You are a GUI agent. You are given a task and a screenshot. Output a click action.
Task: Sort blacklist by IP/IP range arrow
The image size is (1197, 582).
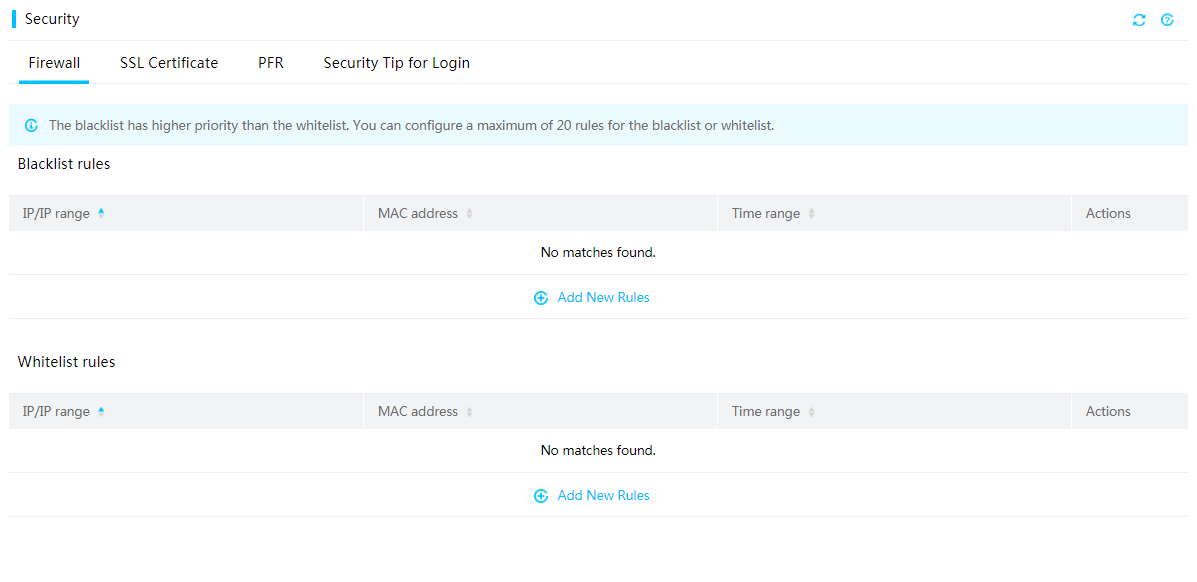(x=101, y=214)
